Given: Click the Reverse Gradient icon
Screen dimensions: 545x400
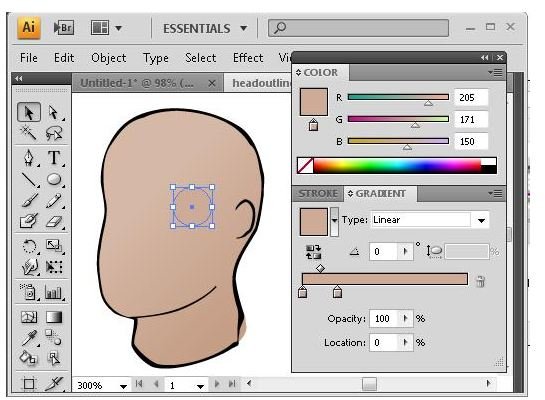Looking at the screenshot, I should click(x=313, y=252).
